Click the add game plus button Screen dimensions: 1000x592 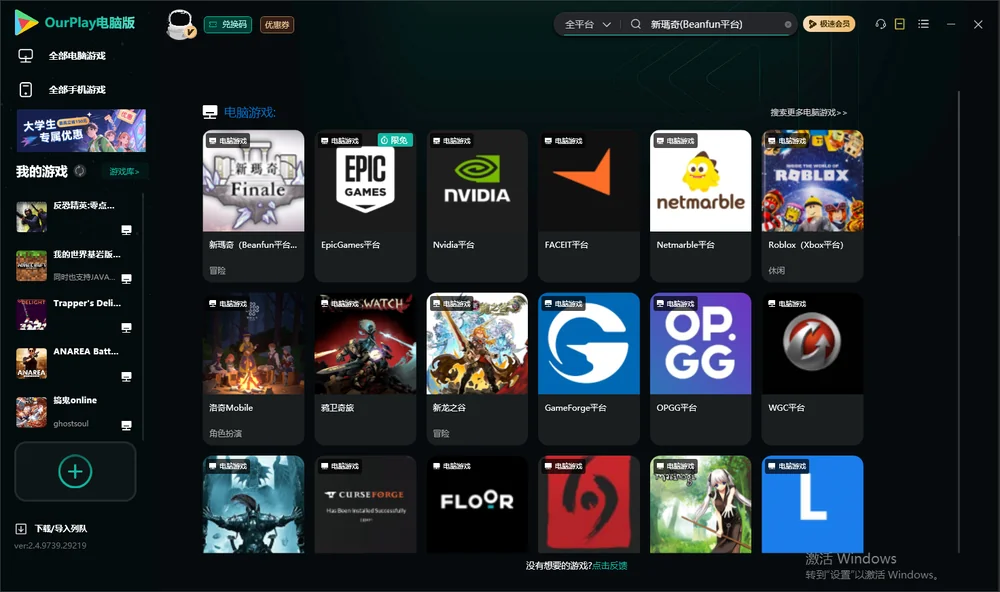click(75, 471)
